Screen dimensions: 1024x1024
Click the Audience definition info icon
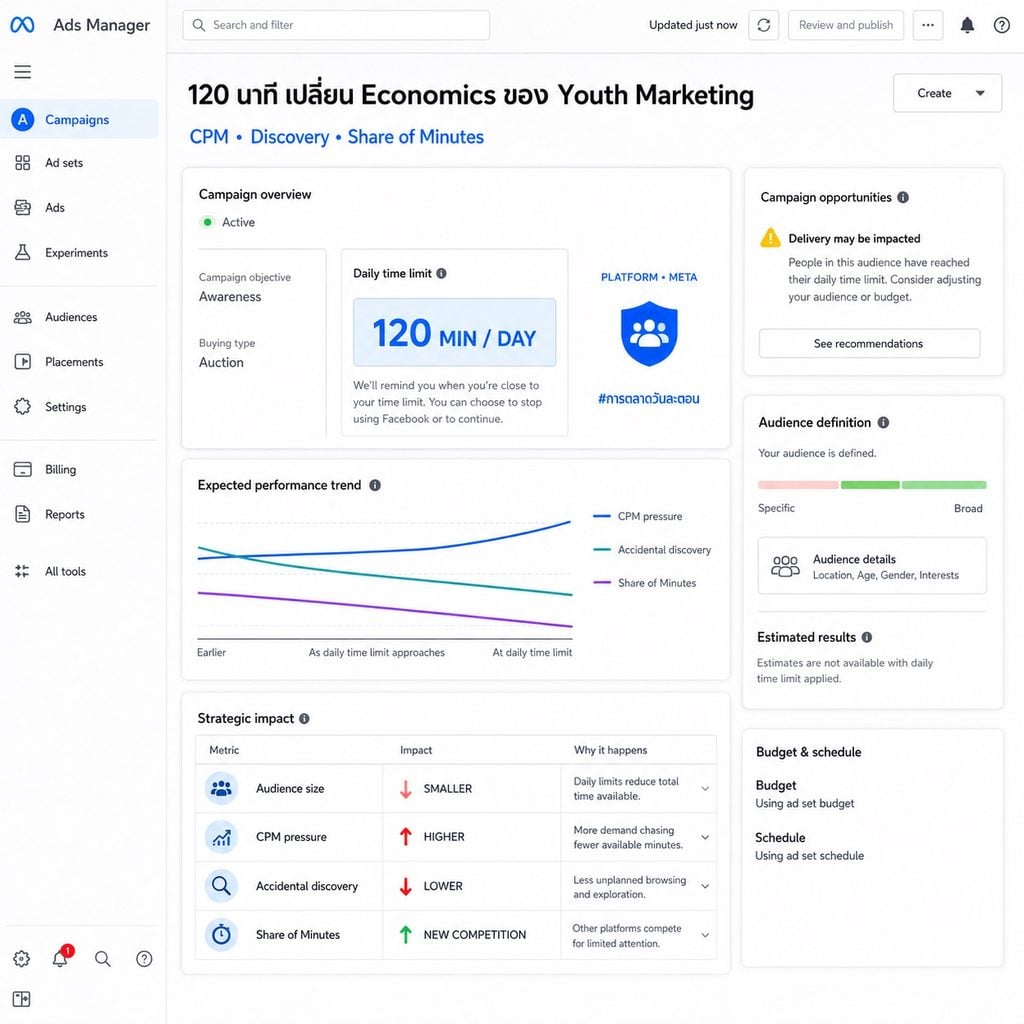pos(883,423)
